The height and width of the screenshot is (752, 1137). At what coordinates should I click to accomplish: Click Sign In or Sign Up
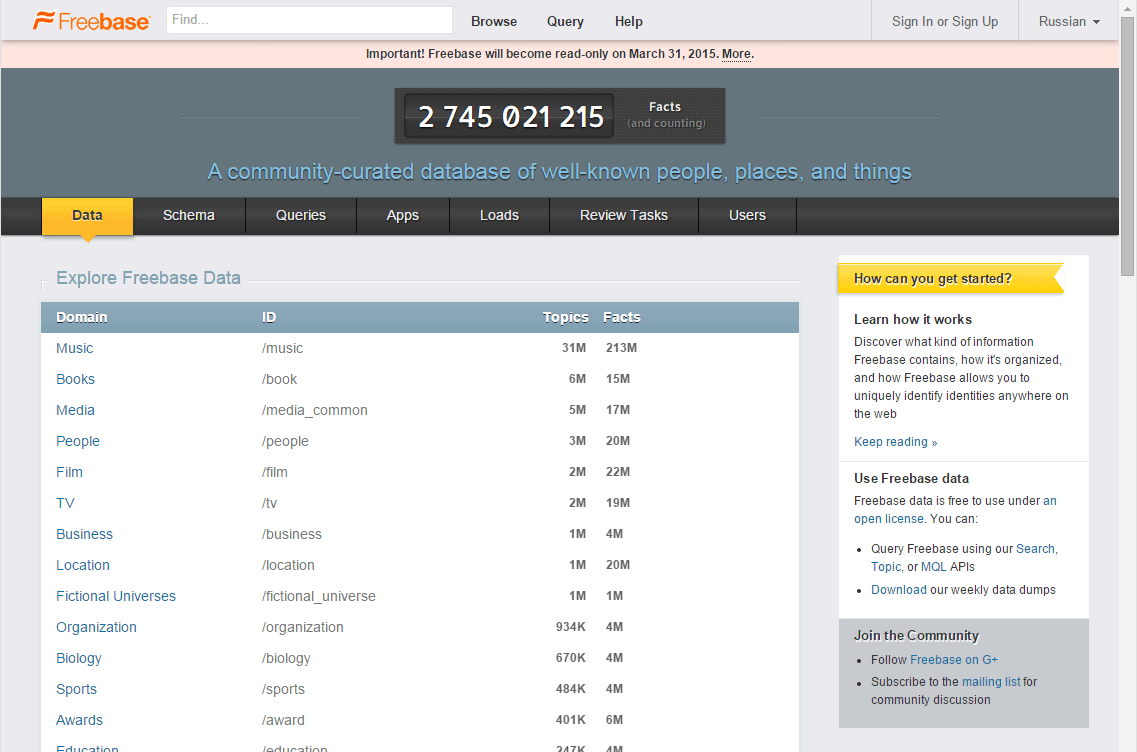point(944,21)
